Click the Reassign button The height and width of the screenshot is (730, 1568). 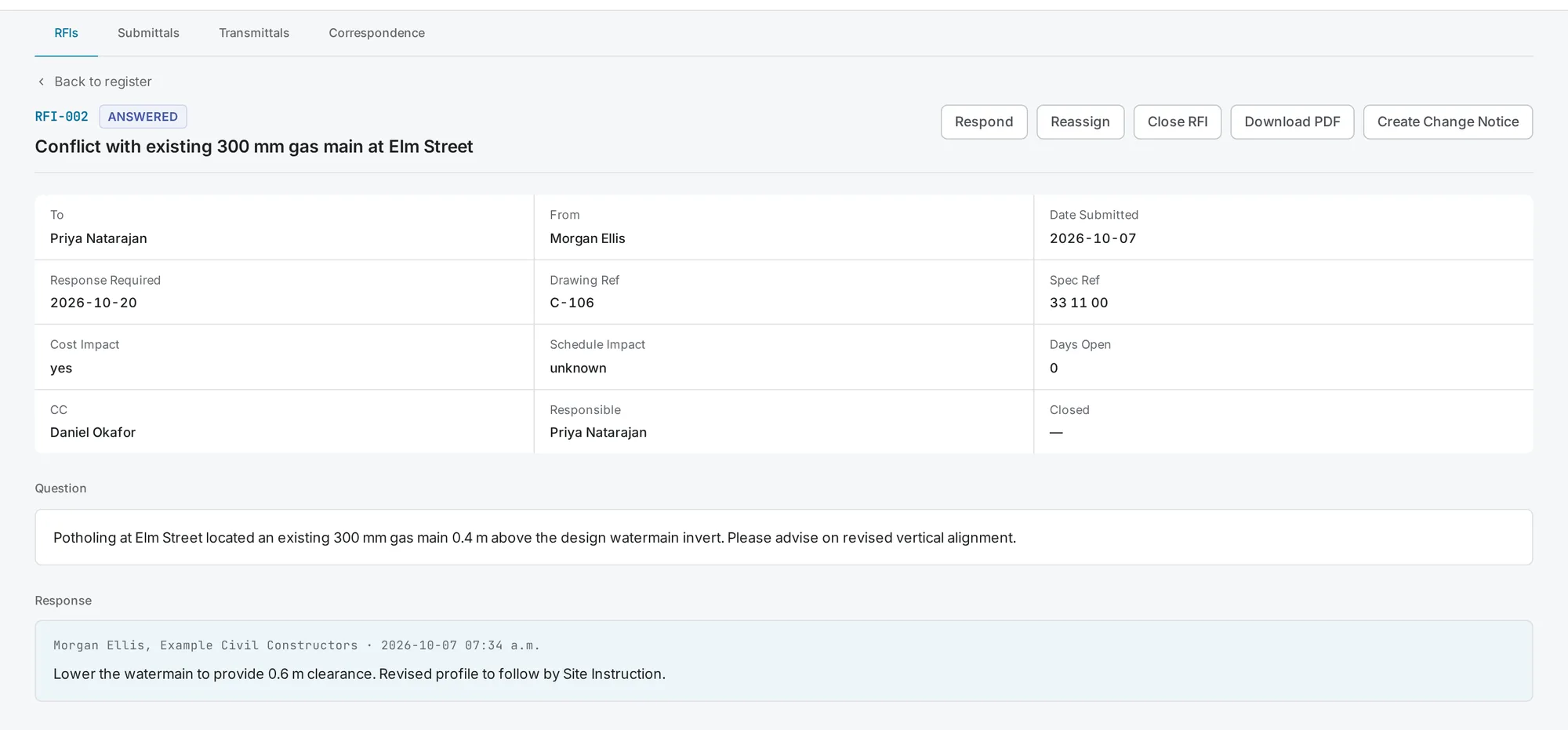click(1080, 122)
